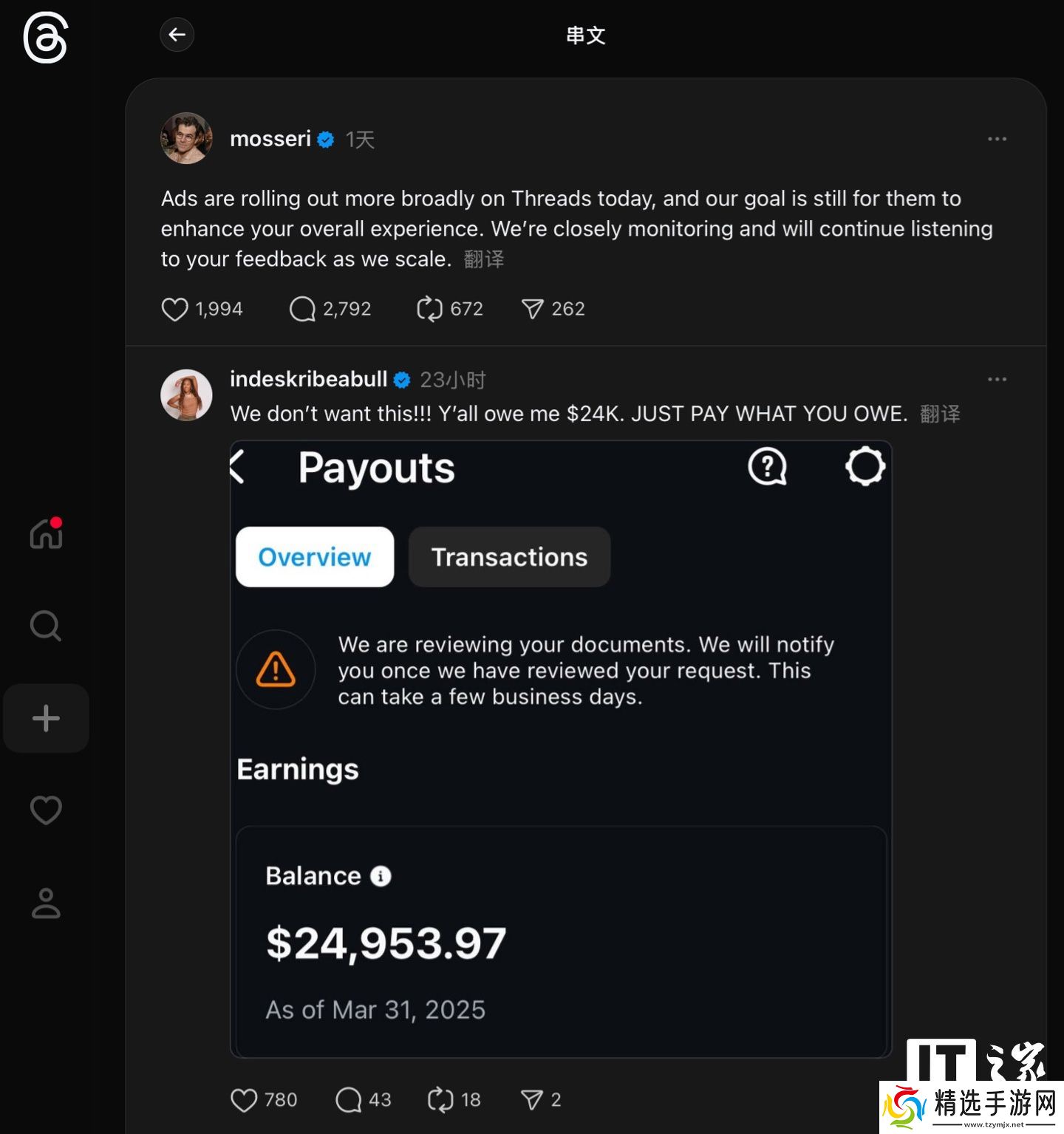Click the Balance info icon

tap(381, 876)
